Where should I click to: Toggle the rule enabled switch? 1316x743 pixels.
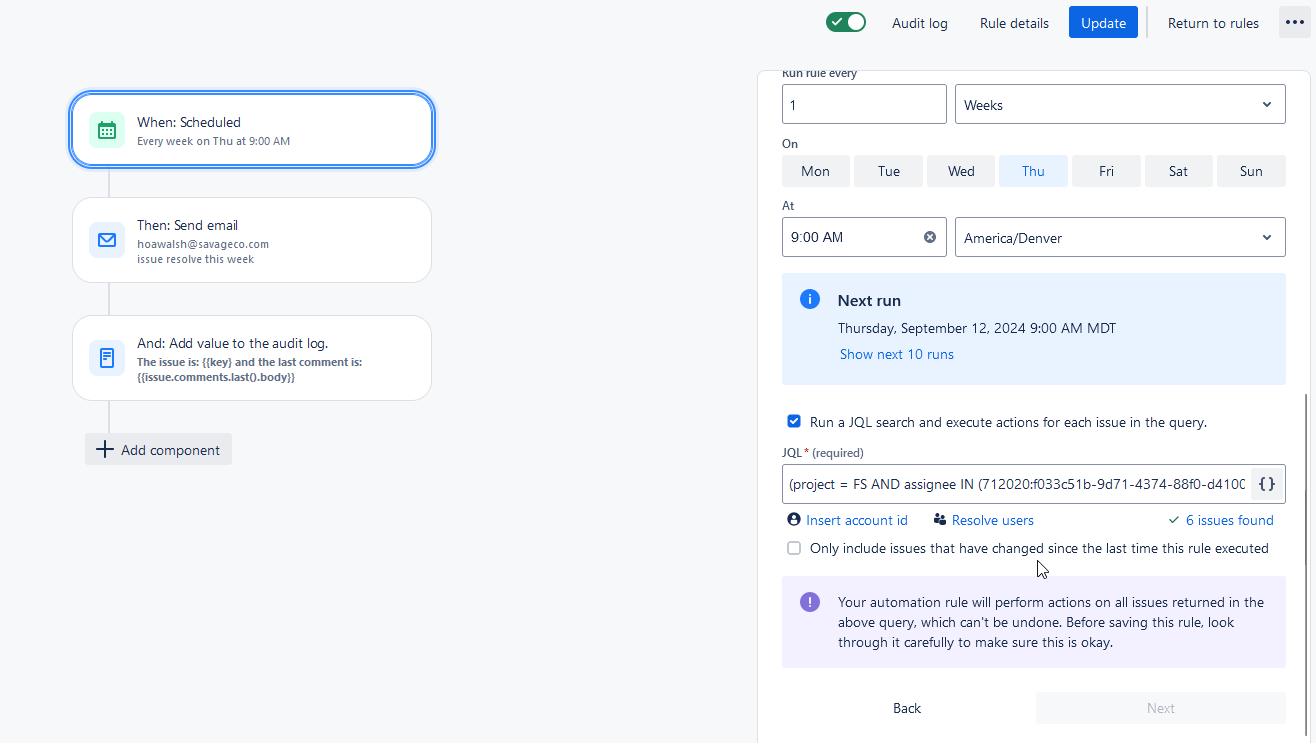[846, 22]
